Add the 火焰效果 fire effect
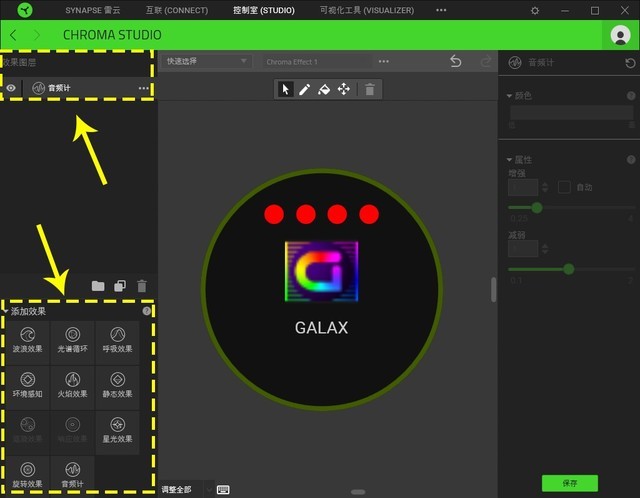This screenshot has height=498, width=640. 73,387
